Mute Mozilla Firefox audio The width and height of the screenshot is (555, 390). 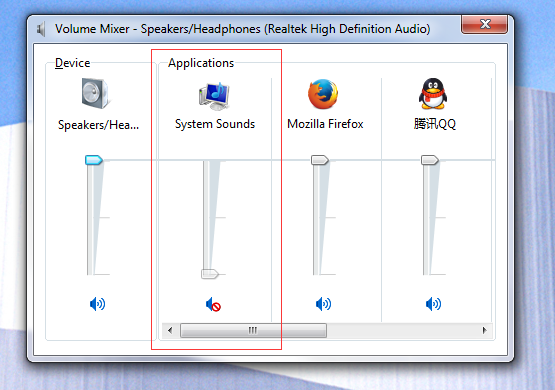click(x=323, y=304)
